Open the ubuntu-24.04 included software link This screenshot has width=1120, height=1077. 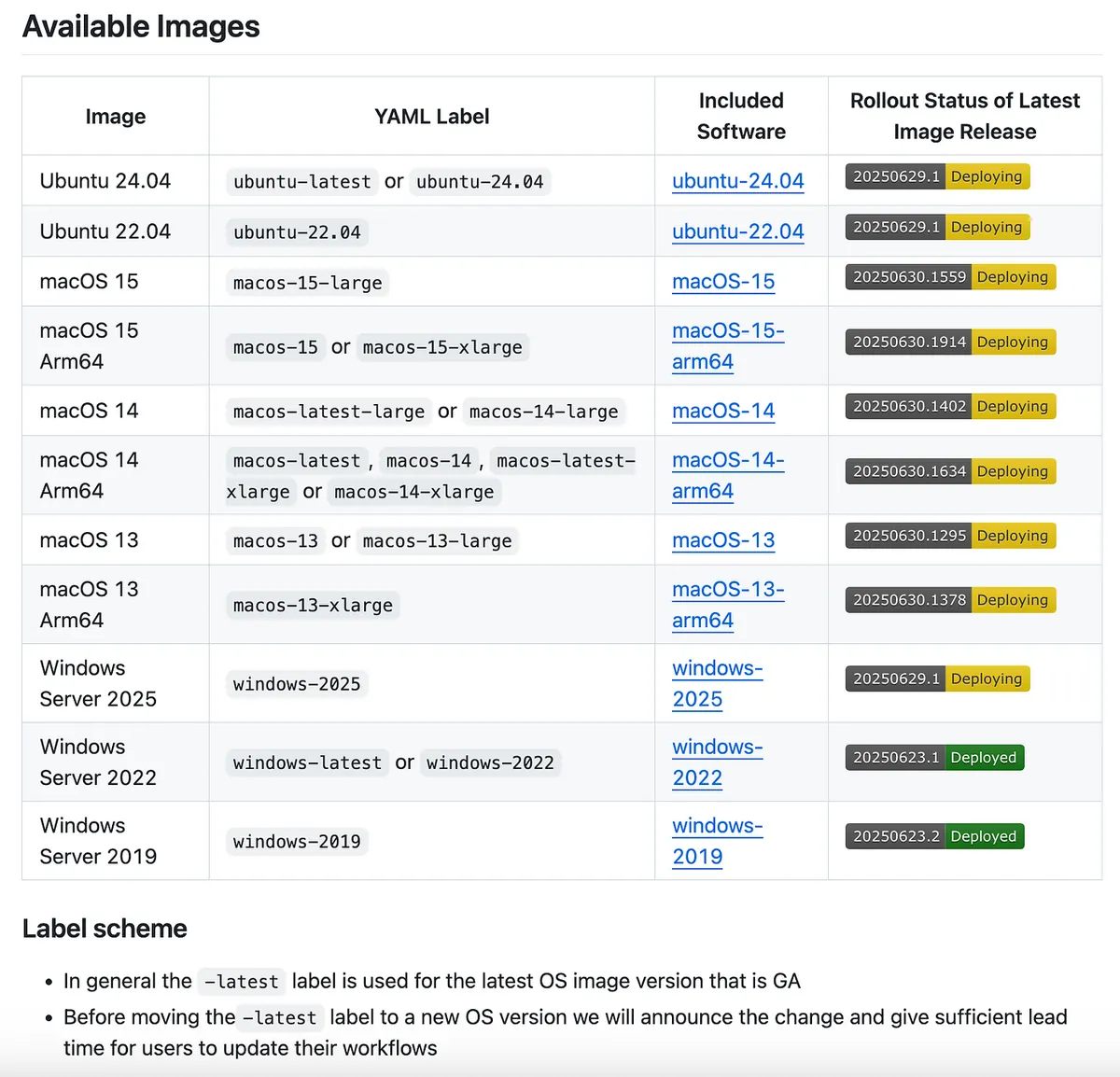737,181
